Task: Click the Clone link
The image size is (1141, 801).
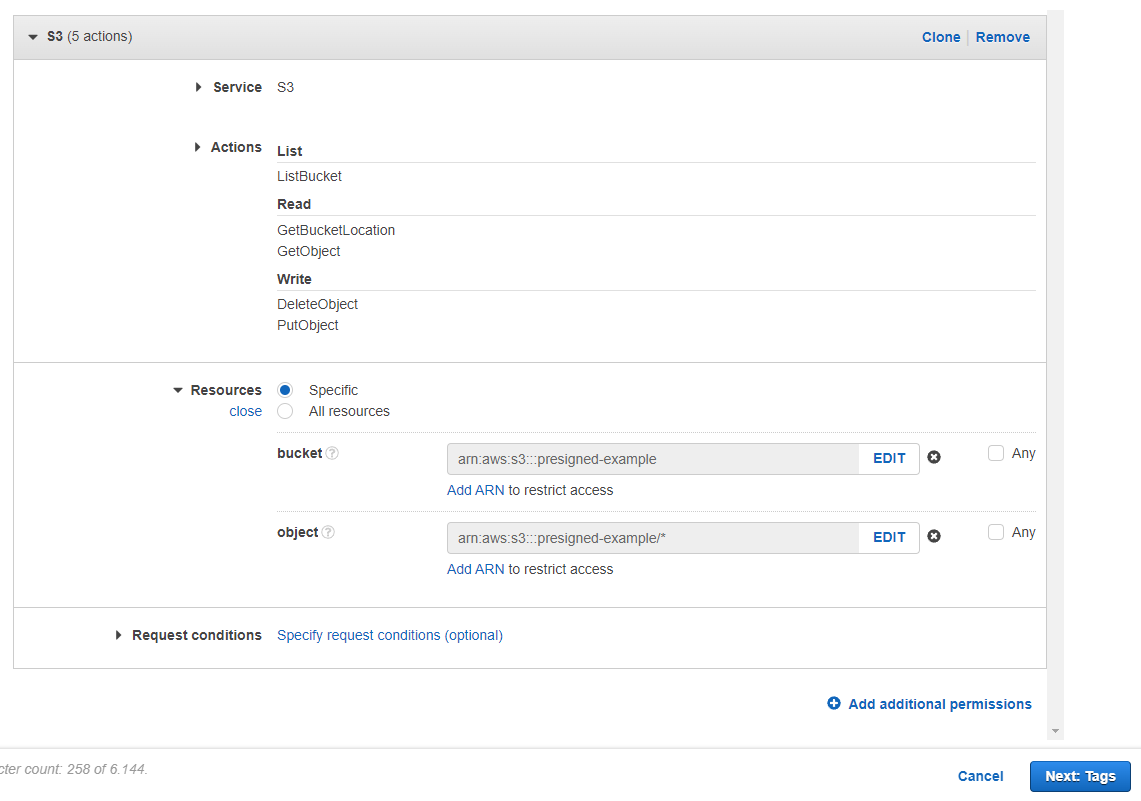Action: (940, 37)
